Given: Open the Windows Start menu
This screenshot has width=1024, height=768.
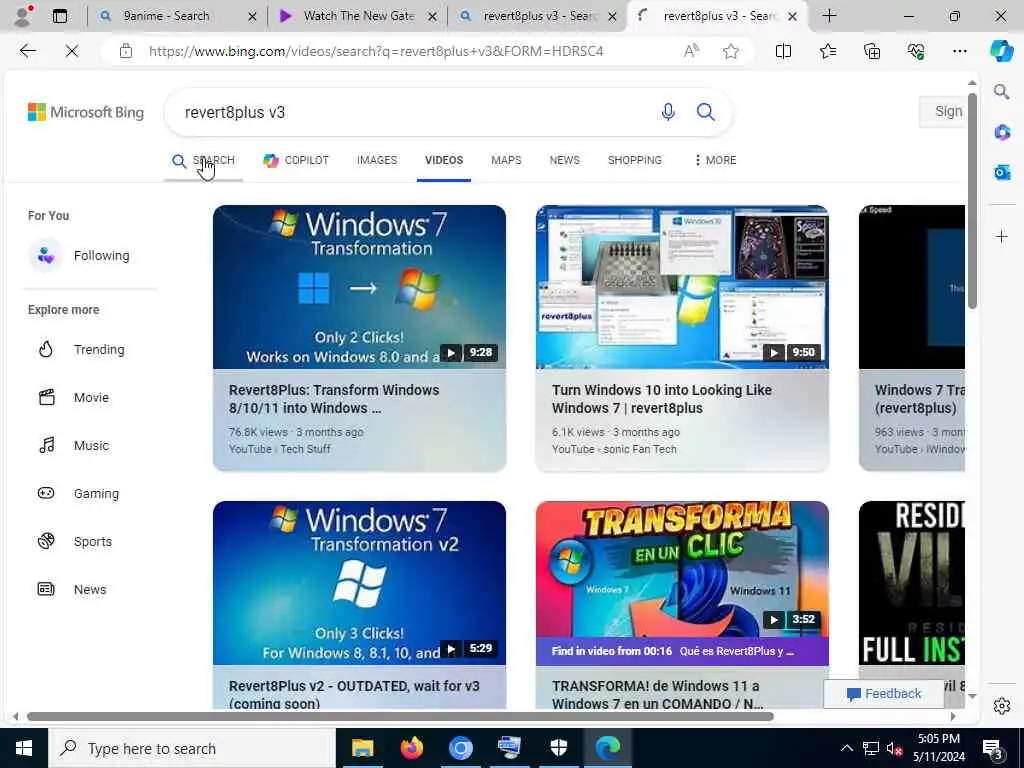Looking at the screenshot, I should click(24, 748).
